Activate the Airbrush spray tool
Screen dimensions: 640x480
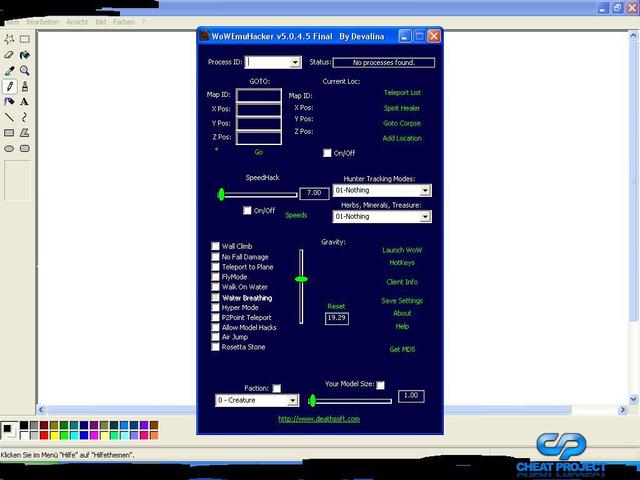click(9, 102)
